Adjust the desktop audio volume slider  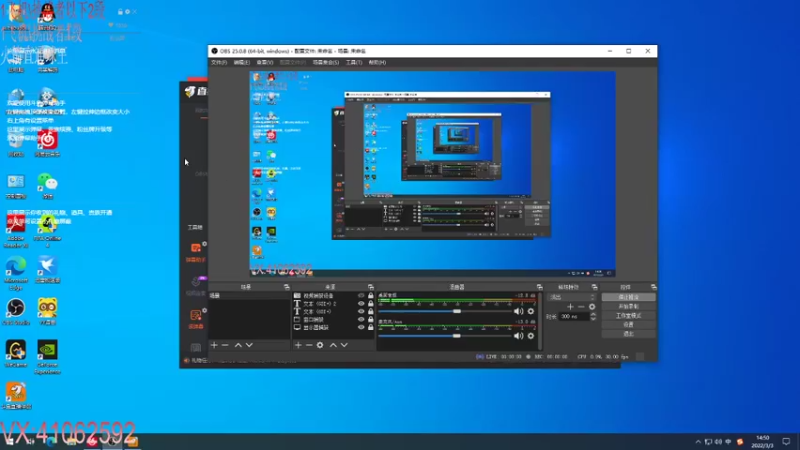coord(457,311)
